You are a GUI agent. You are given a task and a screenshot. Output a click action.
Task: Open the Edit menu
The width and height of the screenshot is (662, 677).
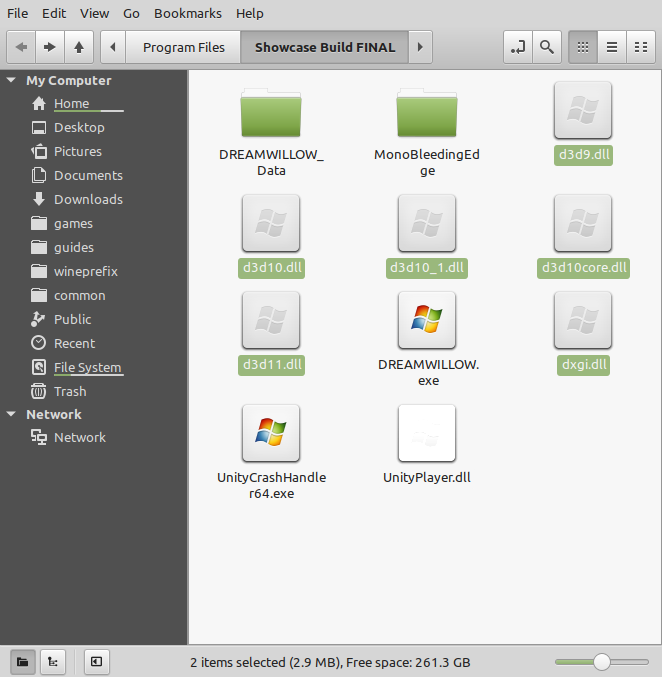coord(54,13)
